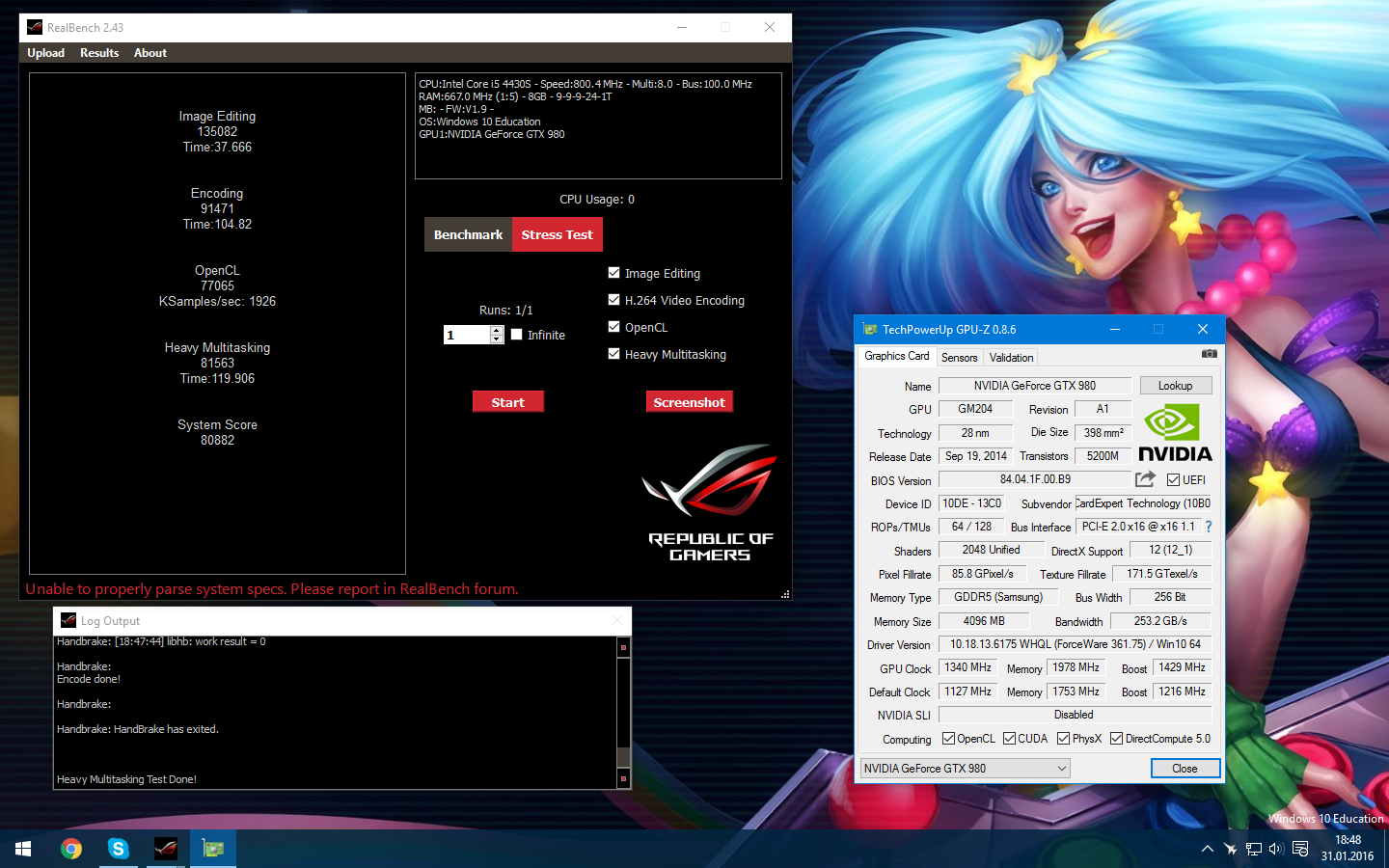Expand the NVIDIA GeForce GTX 980 dropdown
This screenshot has height=868, width=1389.
click(x=1061, y=769)
